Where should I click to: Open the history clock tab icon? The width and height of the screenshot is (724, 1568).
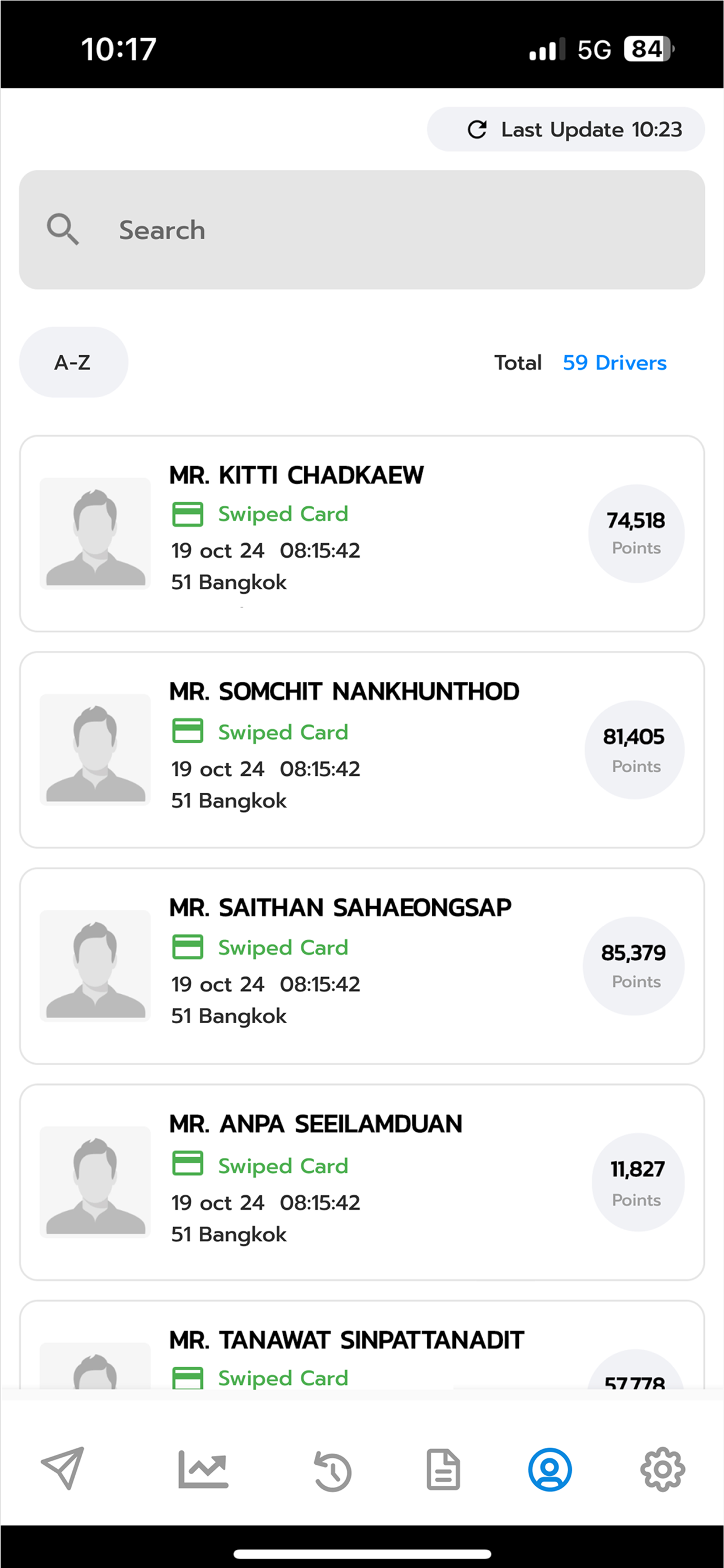(x=332, y=1471)
